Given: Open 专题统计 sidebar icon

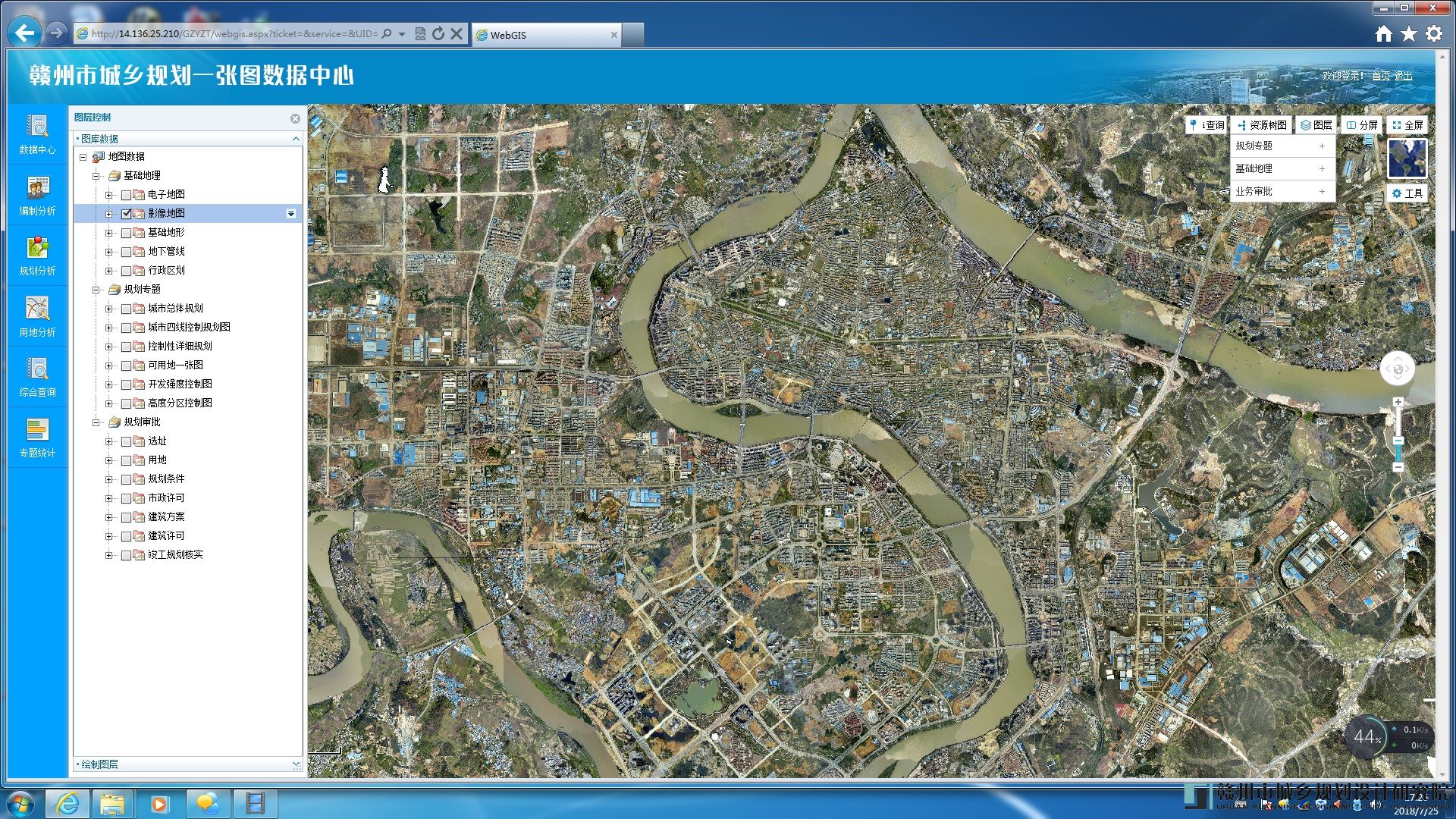Looking at the screenshot, I should [37, 438].
